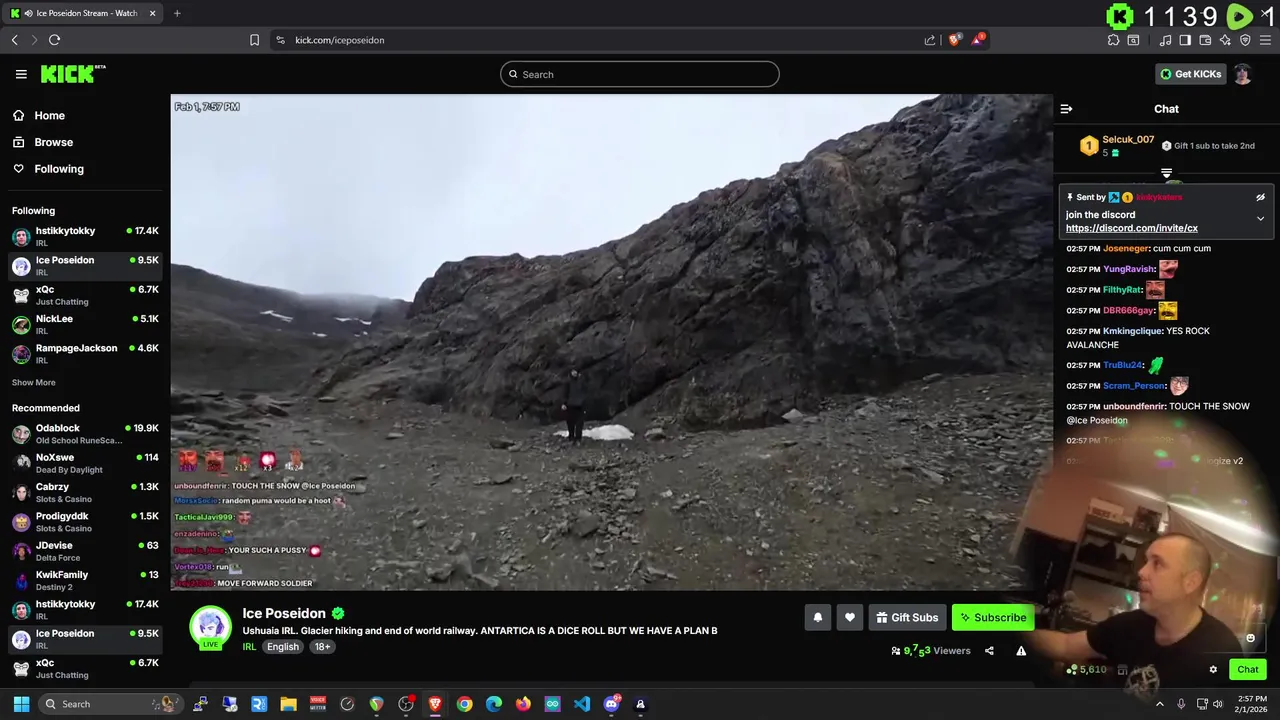1280x720 pixels.
Task: Open the hamburger sidebar menu
Action: (21, 74)
